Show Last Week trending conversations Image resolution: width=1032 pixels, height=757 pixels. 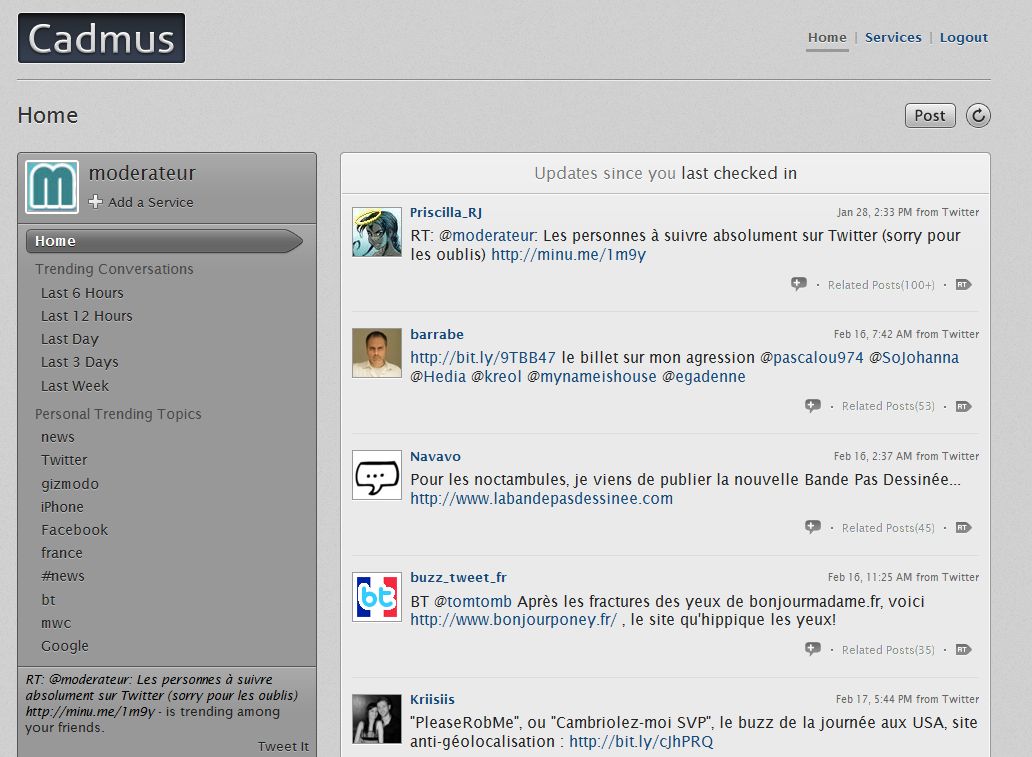75,386
